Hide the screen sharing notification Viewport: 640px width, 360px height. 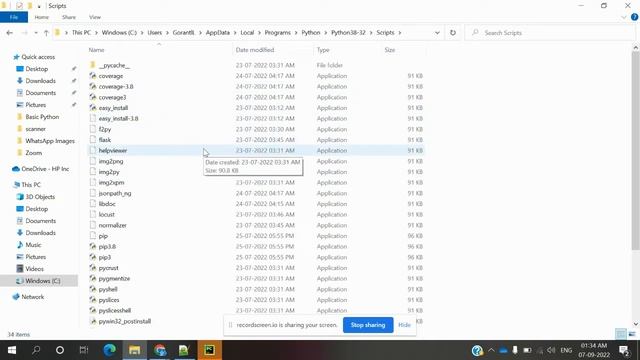pos(404,325)
